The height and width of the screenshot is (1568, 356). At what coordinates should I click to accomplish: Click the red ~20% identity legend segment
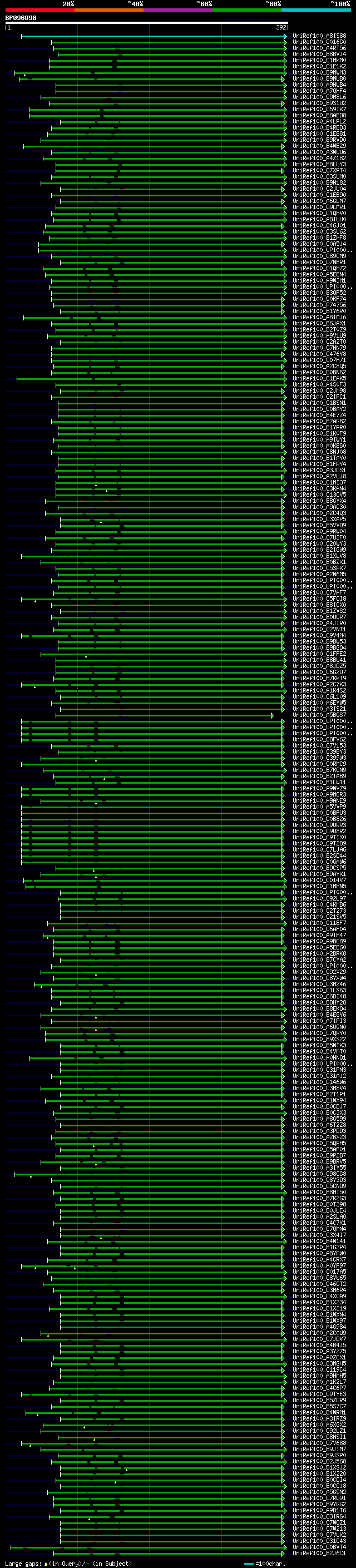(x=39, y=10)
